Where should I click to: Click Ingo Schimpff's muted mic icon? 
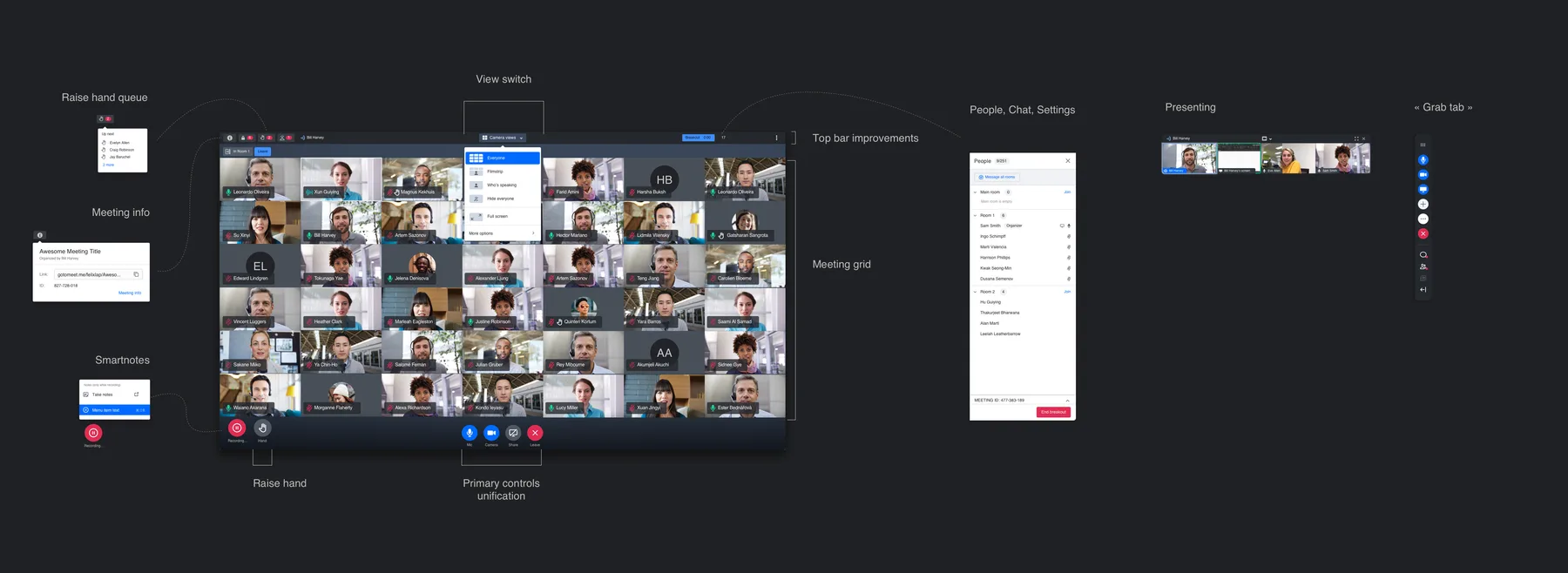point(1069,236)
